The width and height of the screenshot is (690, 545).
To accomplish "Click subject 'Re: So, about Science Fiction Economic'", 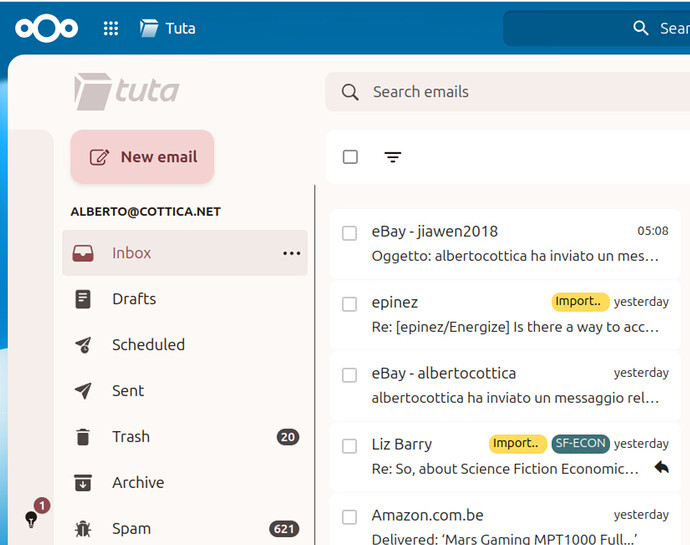I will point(505,469).
